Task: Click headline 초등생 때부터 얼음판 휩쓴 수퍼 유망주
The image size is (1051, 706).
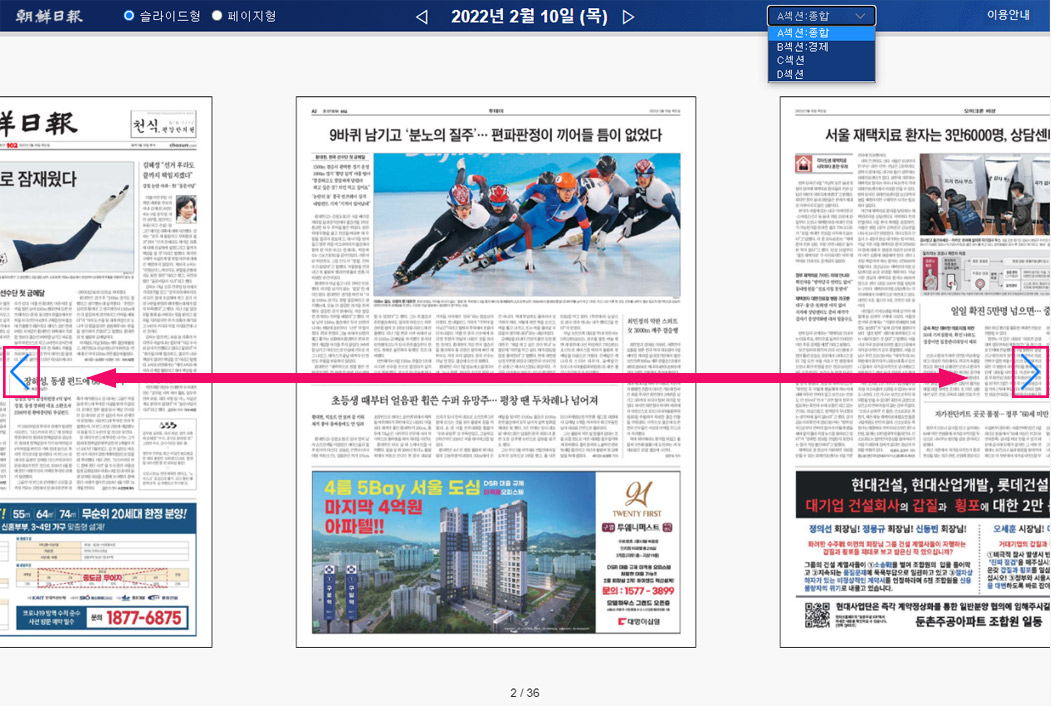Action: click(x=465, y=400)
